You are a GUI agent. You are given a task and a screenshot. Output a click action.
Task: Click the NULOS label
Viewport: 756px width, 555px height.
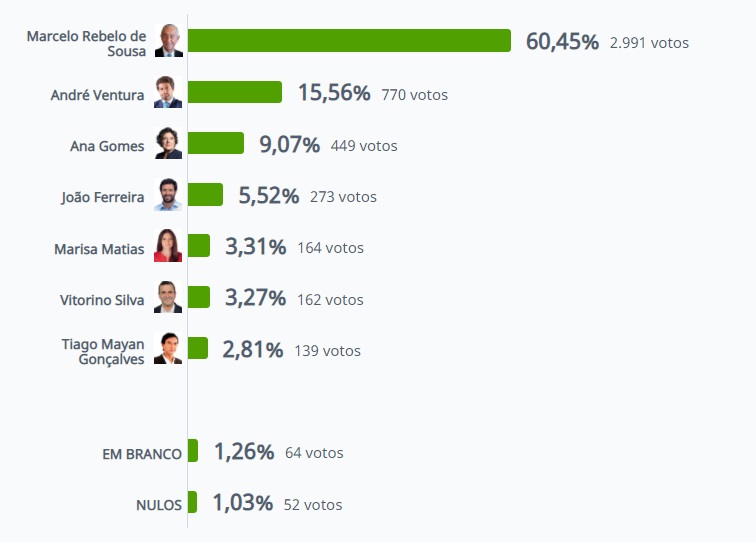159,505
